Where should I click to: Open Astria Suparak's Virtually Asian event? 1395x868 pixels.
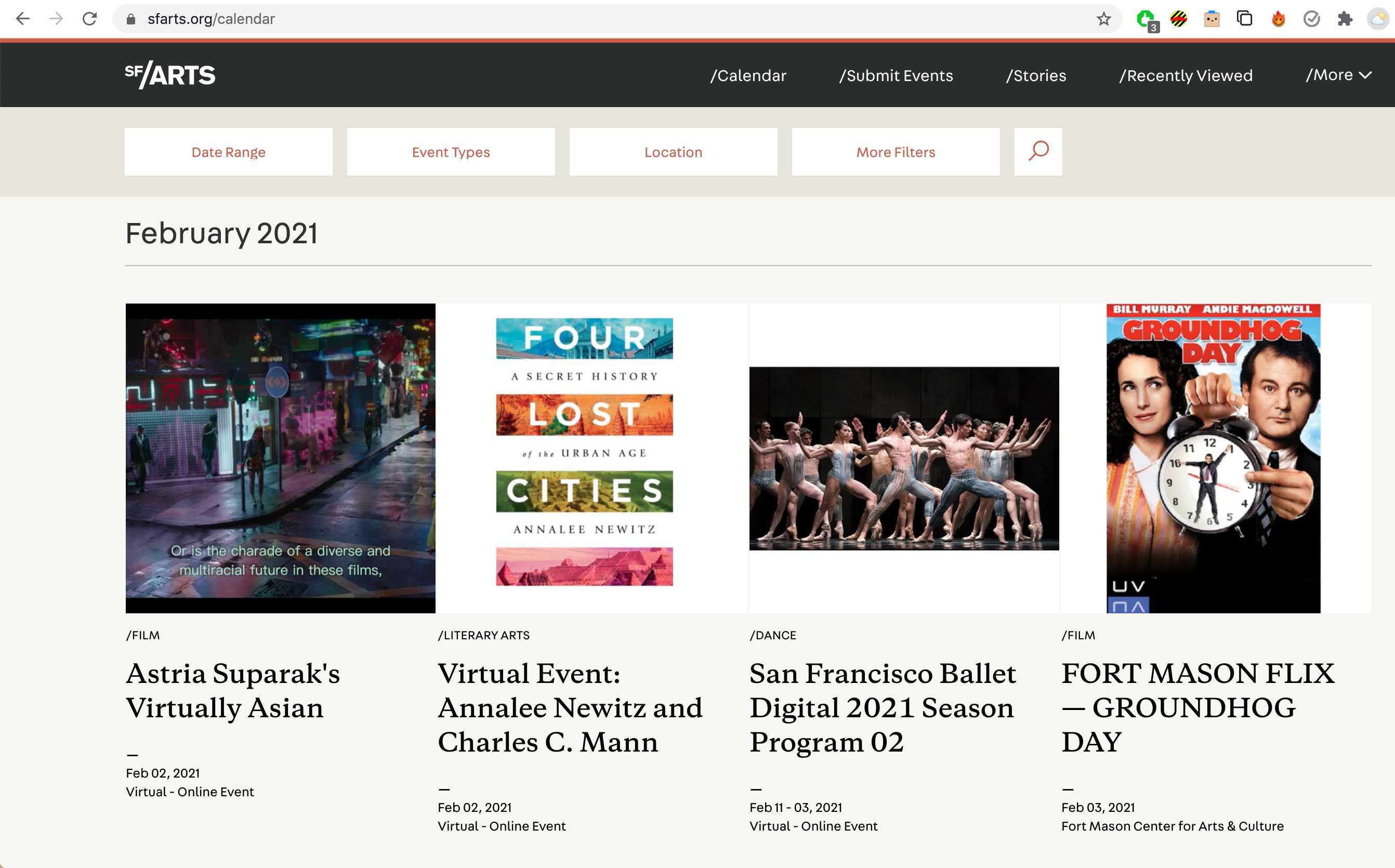[232, 690]
